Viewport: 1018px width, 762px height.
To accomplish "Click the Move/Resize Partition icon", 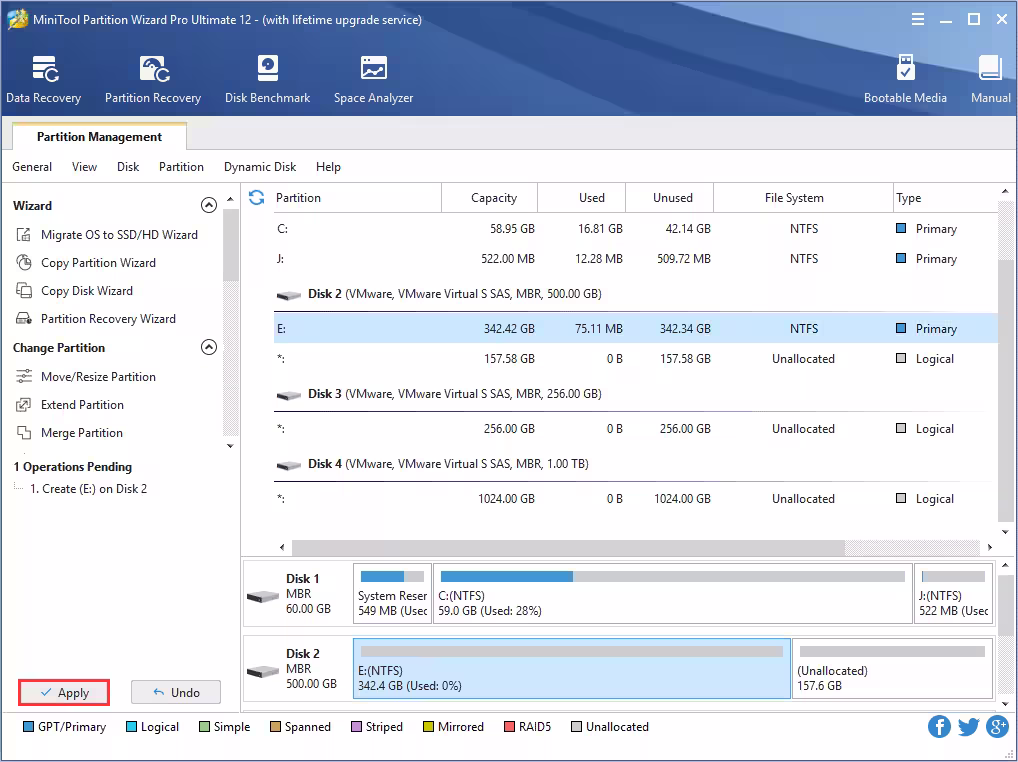I will coord(24,376).
